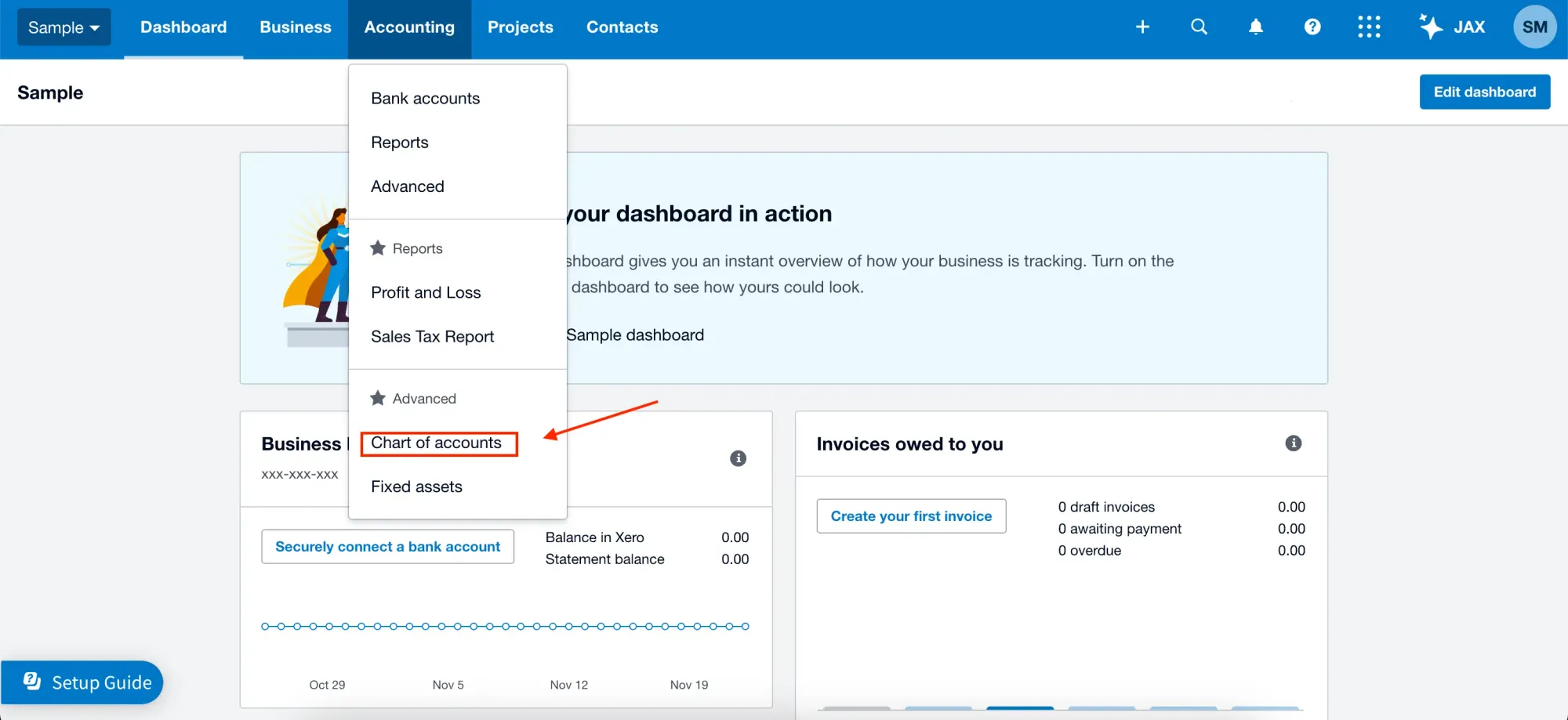Open the Contacts menu

tap(622, 27)
